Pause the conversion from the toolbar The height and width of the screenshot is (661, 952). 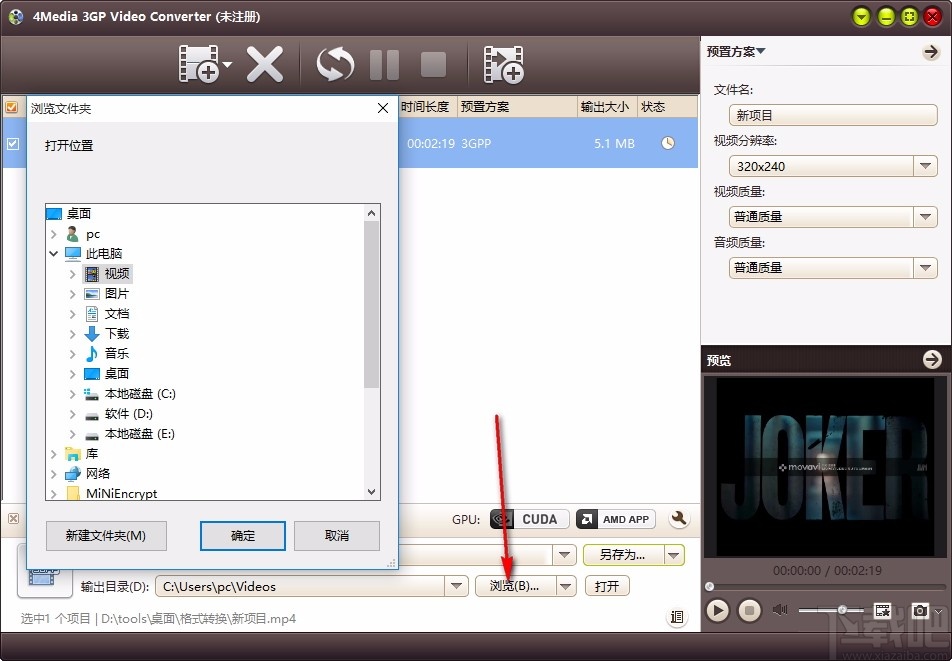tap(384, 63)
